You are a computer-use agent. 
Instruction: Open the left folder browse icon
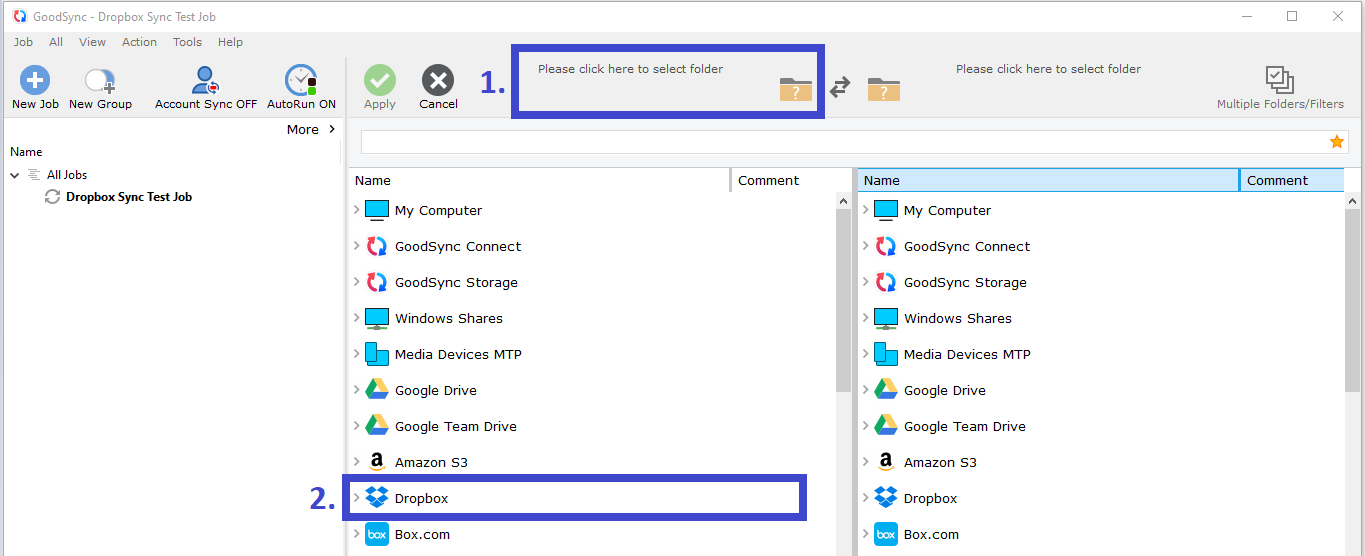click(796, 89)
